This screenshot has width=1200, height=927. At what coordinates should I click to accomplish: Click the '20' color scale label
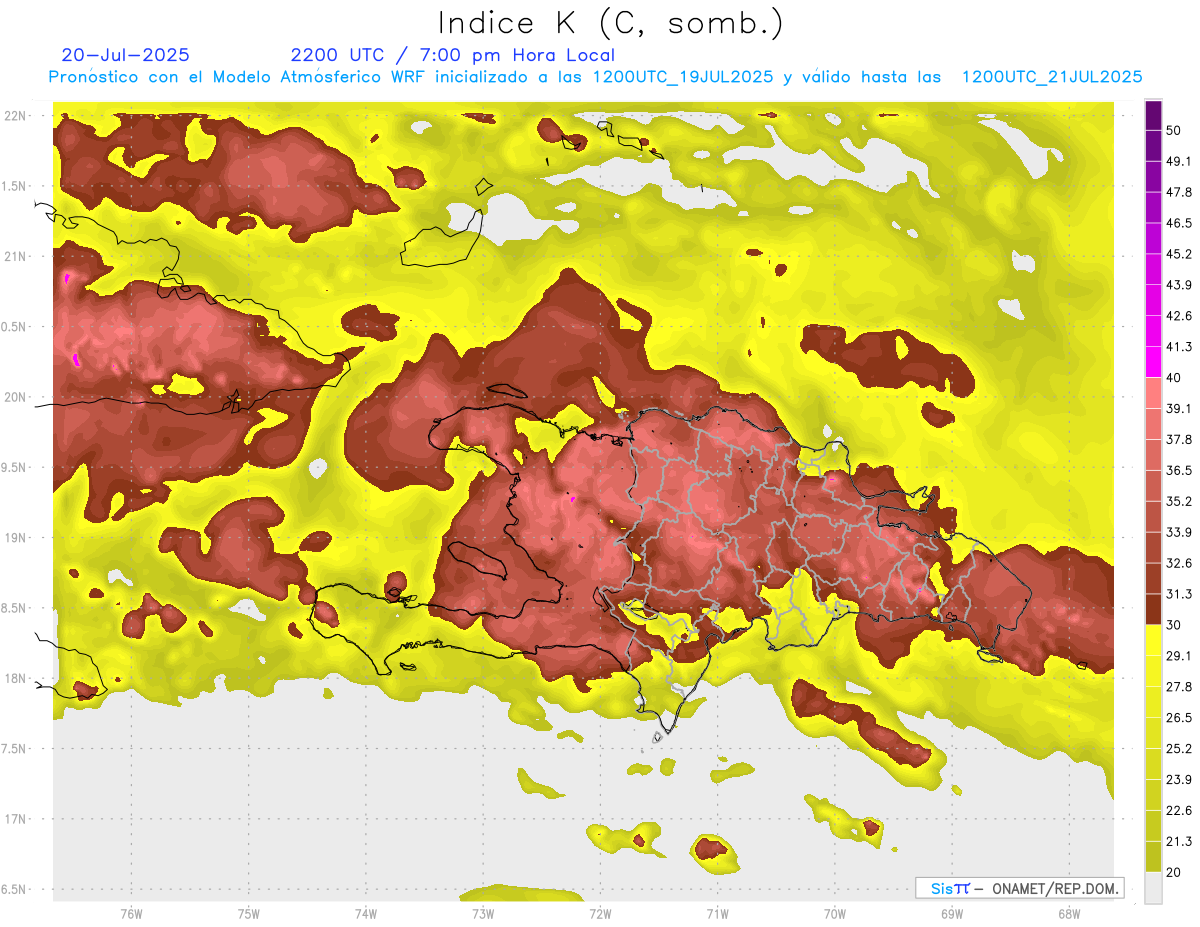click(1174, 872)
